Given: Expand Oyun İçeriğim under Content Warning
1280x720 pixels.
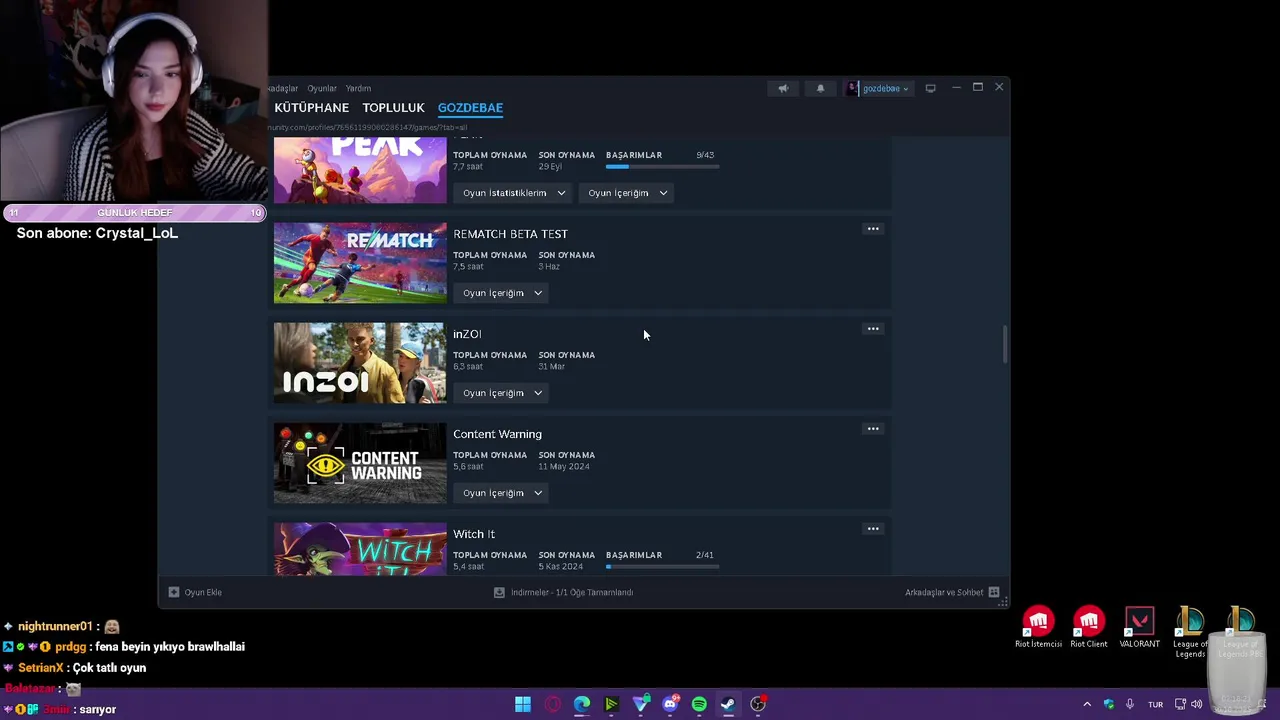Looking at the screenshot, I should [502, 493].
